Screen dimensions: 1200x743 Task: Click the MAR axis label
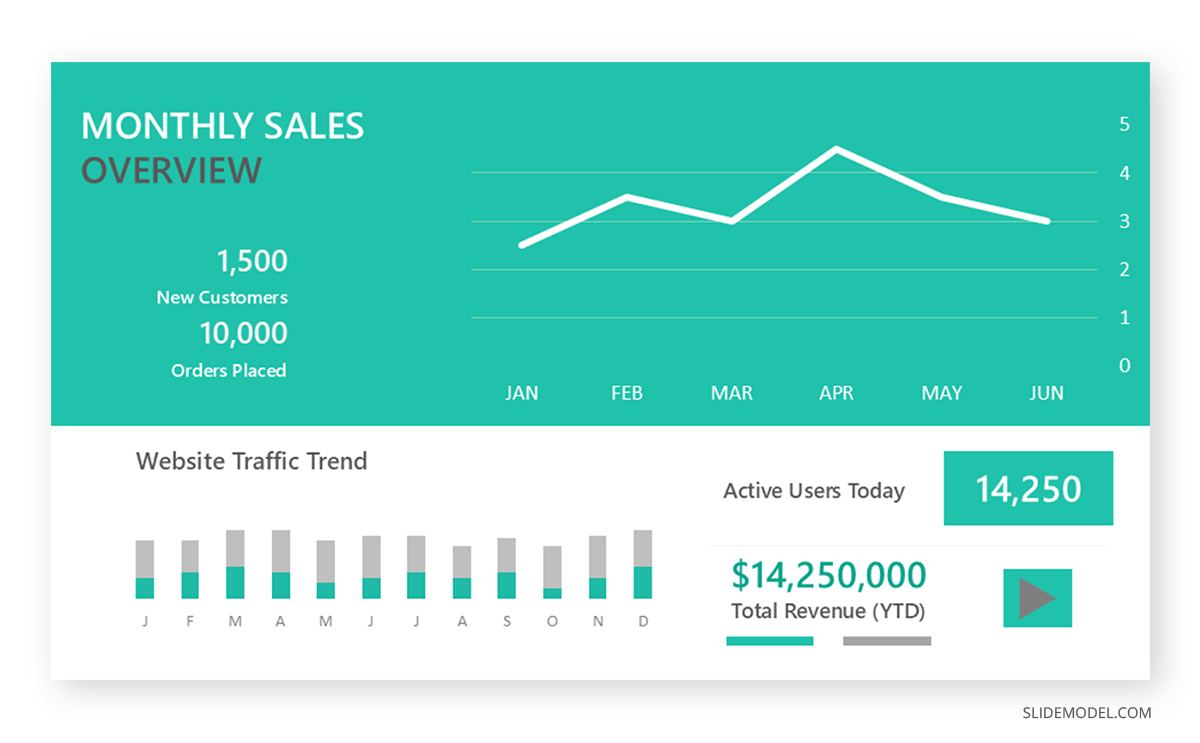coord(731,393)
